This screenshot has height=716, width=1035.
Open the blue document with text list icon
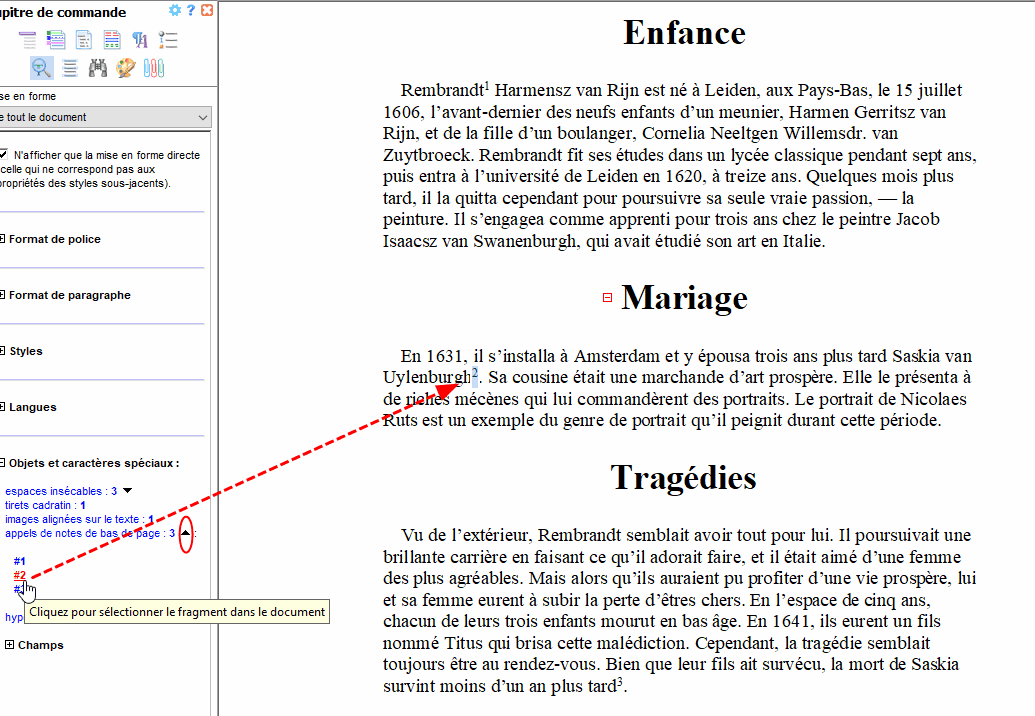point(84,40)
